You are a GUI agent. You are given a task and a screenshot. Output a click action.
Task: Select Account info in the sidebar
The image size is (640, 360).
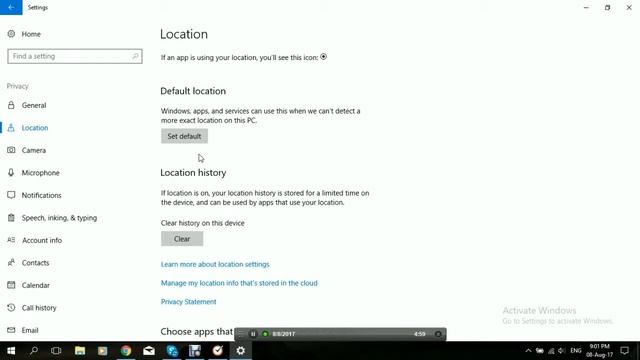click(42, 240)
